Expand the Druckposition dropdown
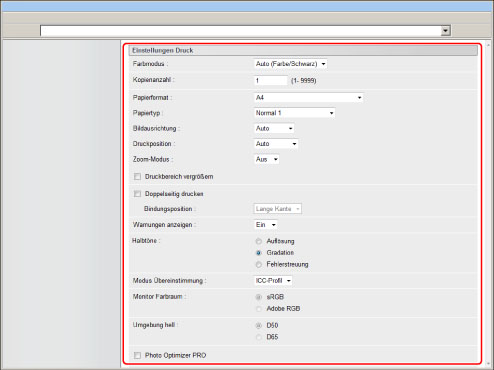Screen dimensions: 494x370 276,144
